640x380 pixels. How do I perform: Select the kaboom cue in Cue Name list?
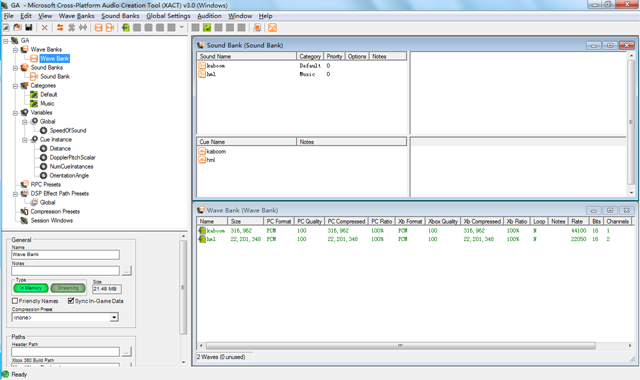pos(216,151)
